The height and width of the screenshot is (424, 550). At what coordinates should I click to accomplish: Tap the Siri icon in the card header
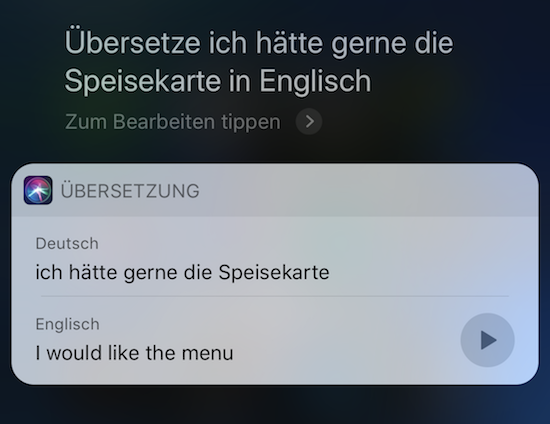point(38,190)
